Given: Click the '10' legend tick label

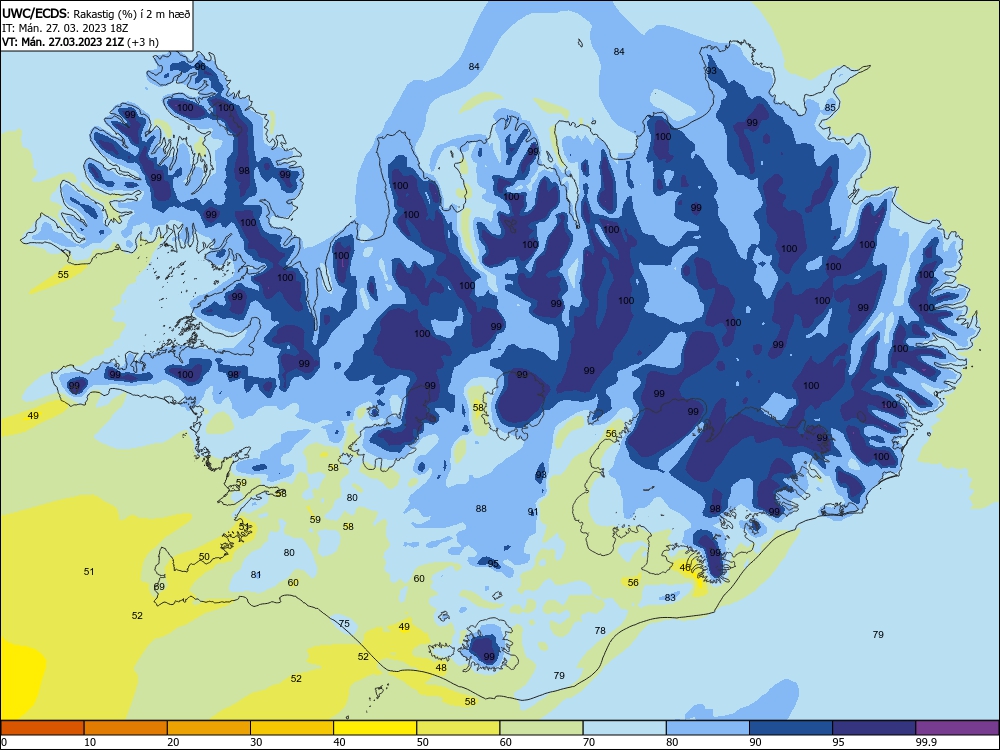Looking at the screenshot, I should pyautogui.click(x=90, y=742).
